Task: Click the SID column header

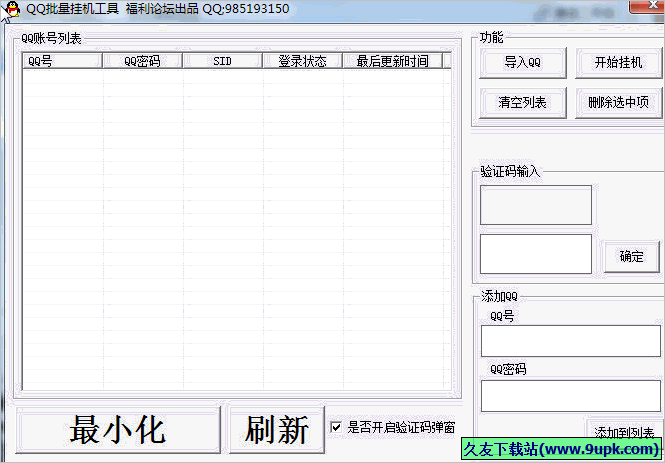Action: point(223,61)
